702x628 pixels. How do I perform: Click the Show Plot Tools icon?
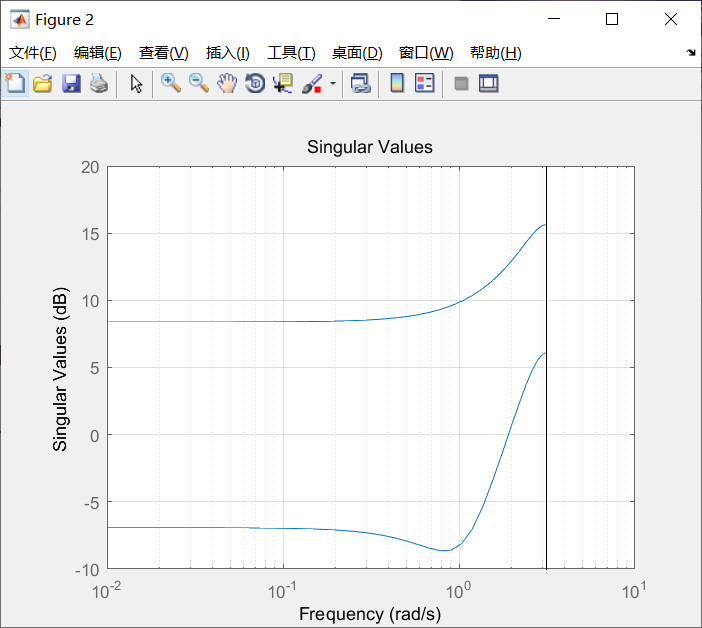pyautogui.click(x=488, y=84)
